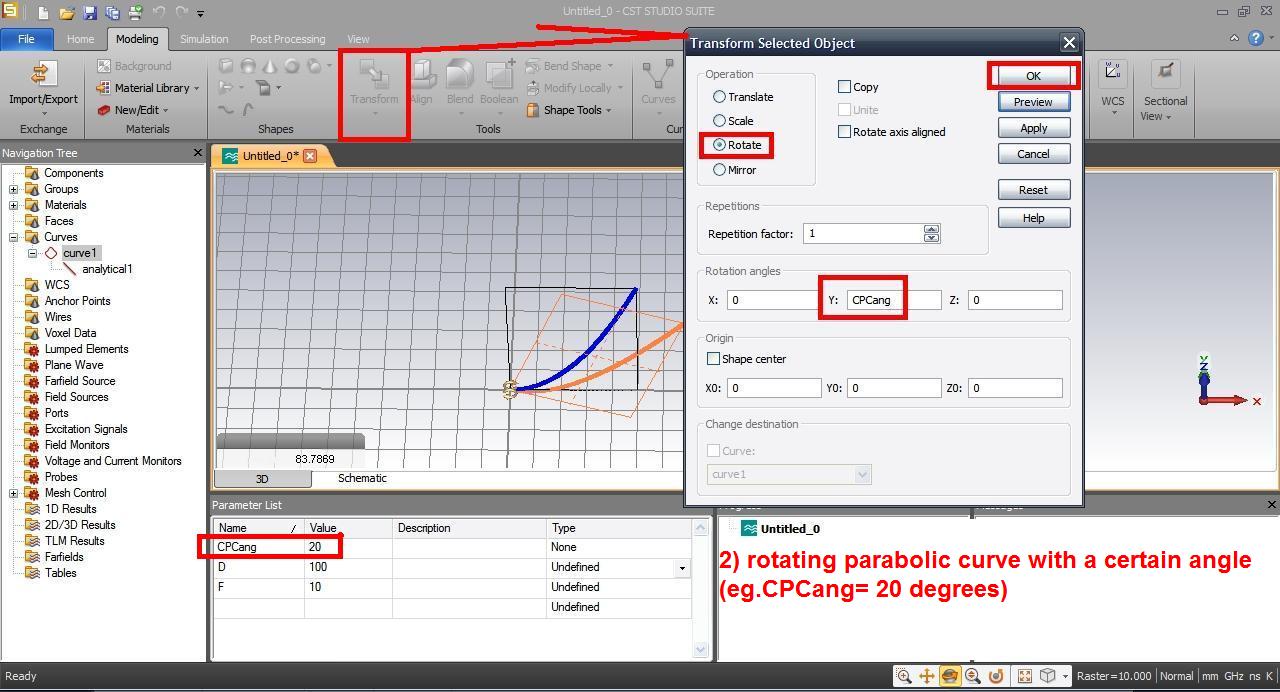
Task: Click the Preview button
Action: 1033,102
